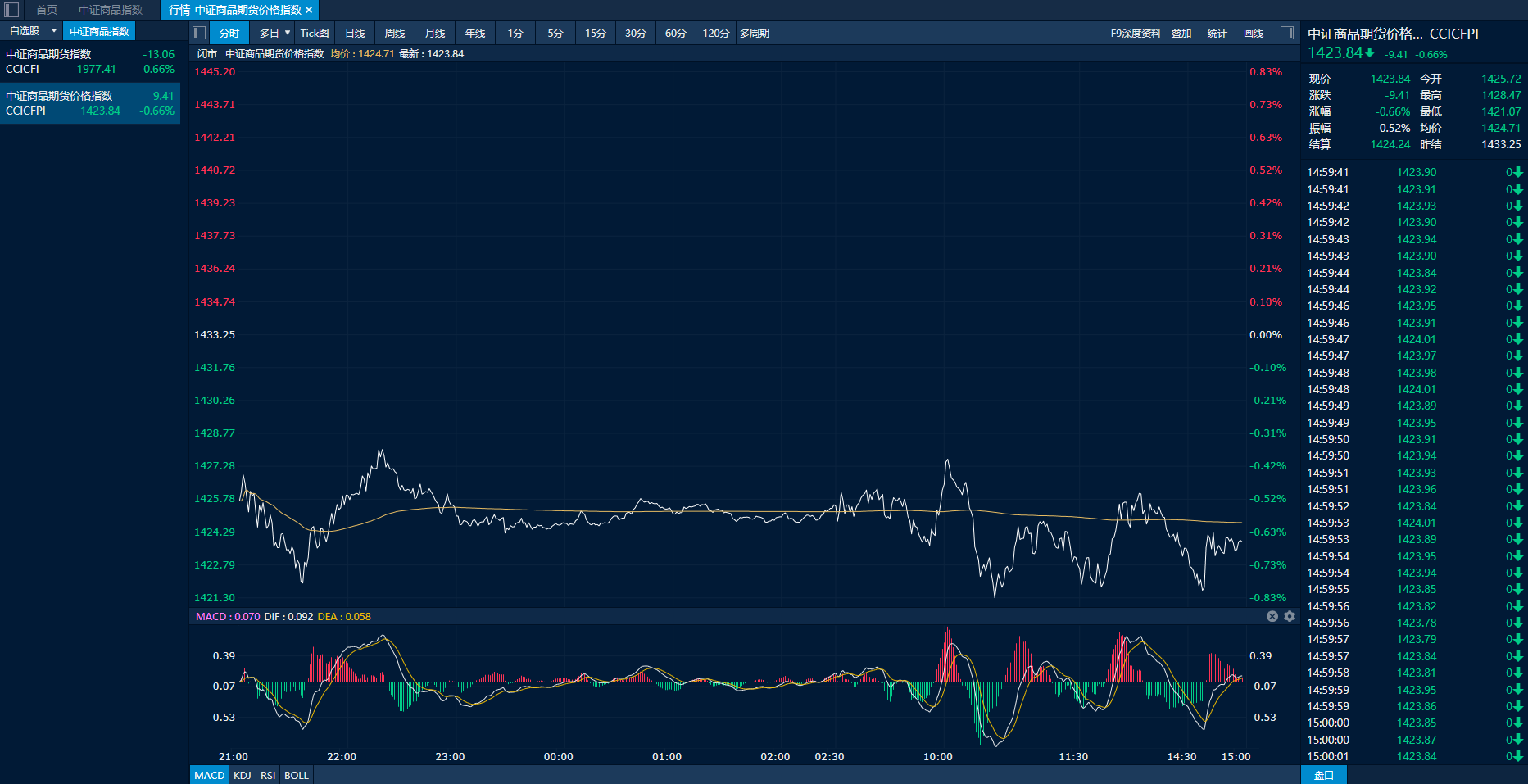This screenshot has width=1528, height=784.
Task: Select the CCICFI 中证商品期货指数 row
Action: (x=90, y=61)
